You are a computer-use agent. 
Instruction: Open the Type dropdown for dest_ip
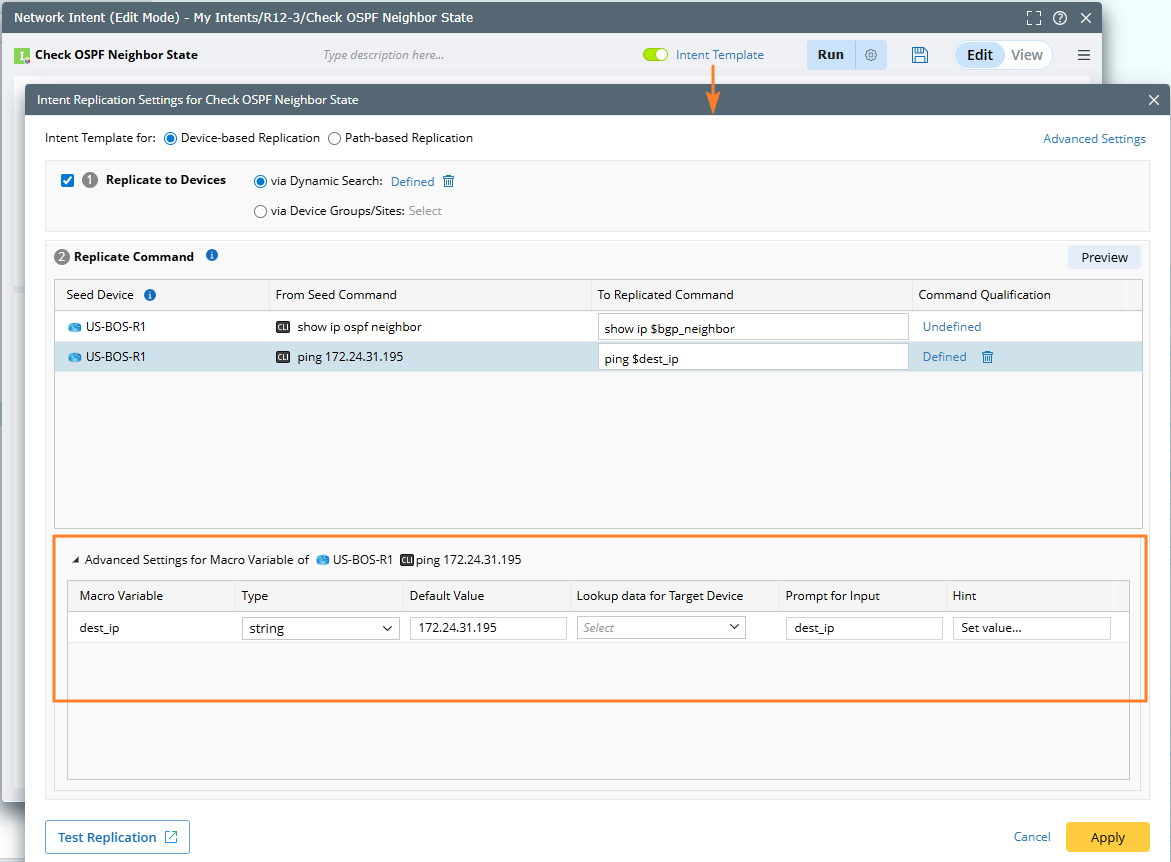pos(320,628)
